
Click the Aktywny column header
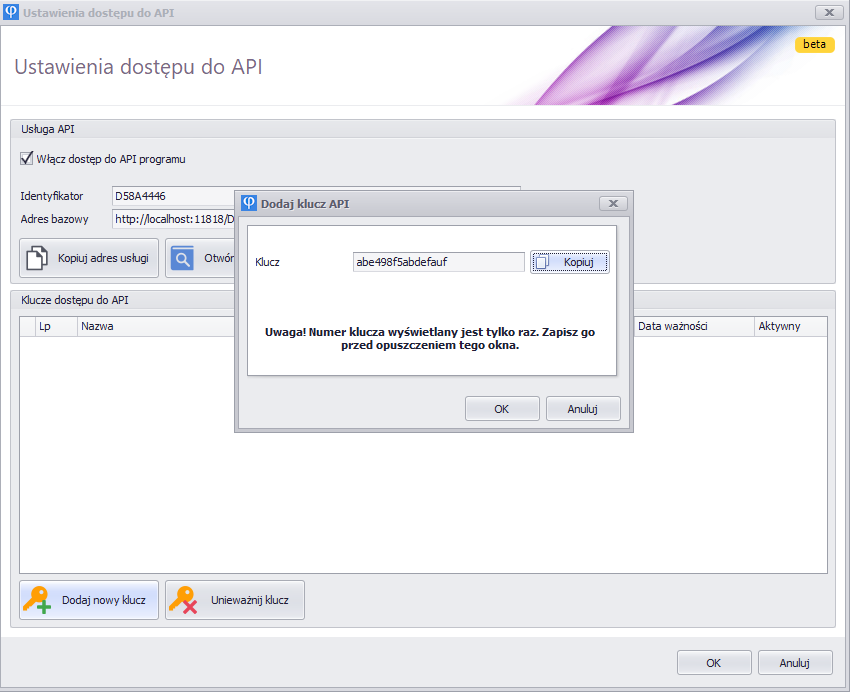click(789, 326)
